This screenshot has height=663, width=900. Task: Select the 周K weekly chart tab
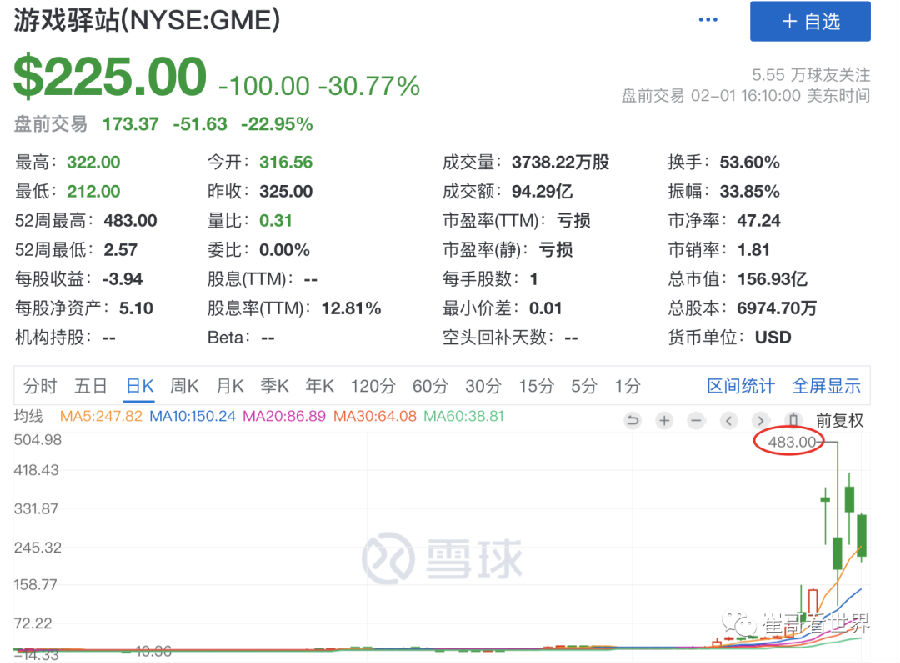point(187,386)
